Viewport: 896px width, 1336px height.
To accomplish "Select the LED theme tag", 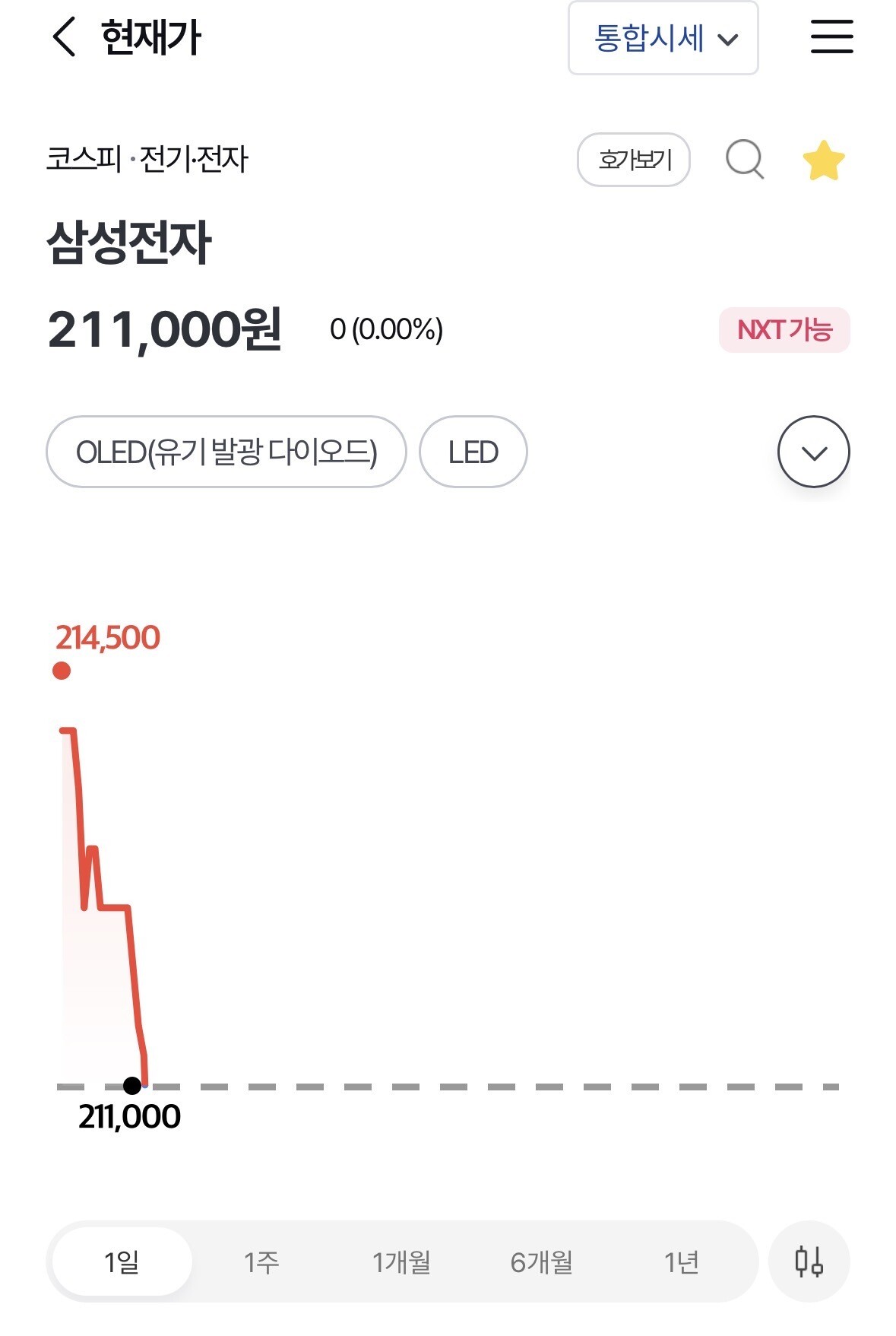I will [x=473, y=452].
